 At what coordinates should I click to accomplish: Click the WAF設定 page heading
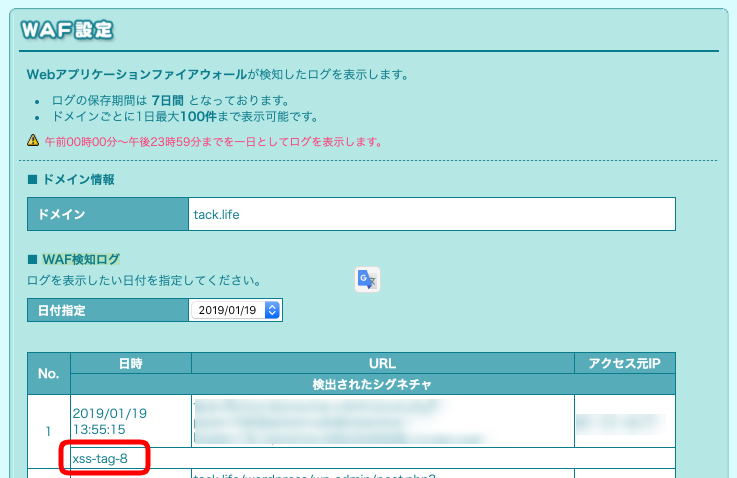click(x=68, y=30)
